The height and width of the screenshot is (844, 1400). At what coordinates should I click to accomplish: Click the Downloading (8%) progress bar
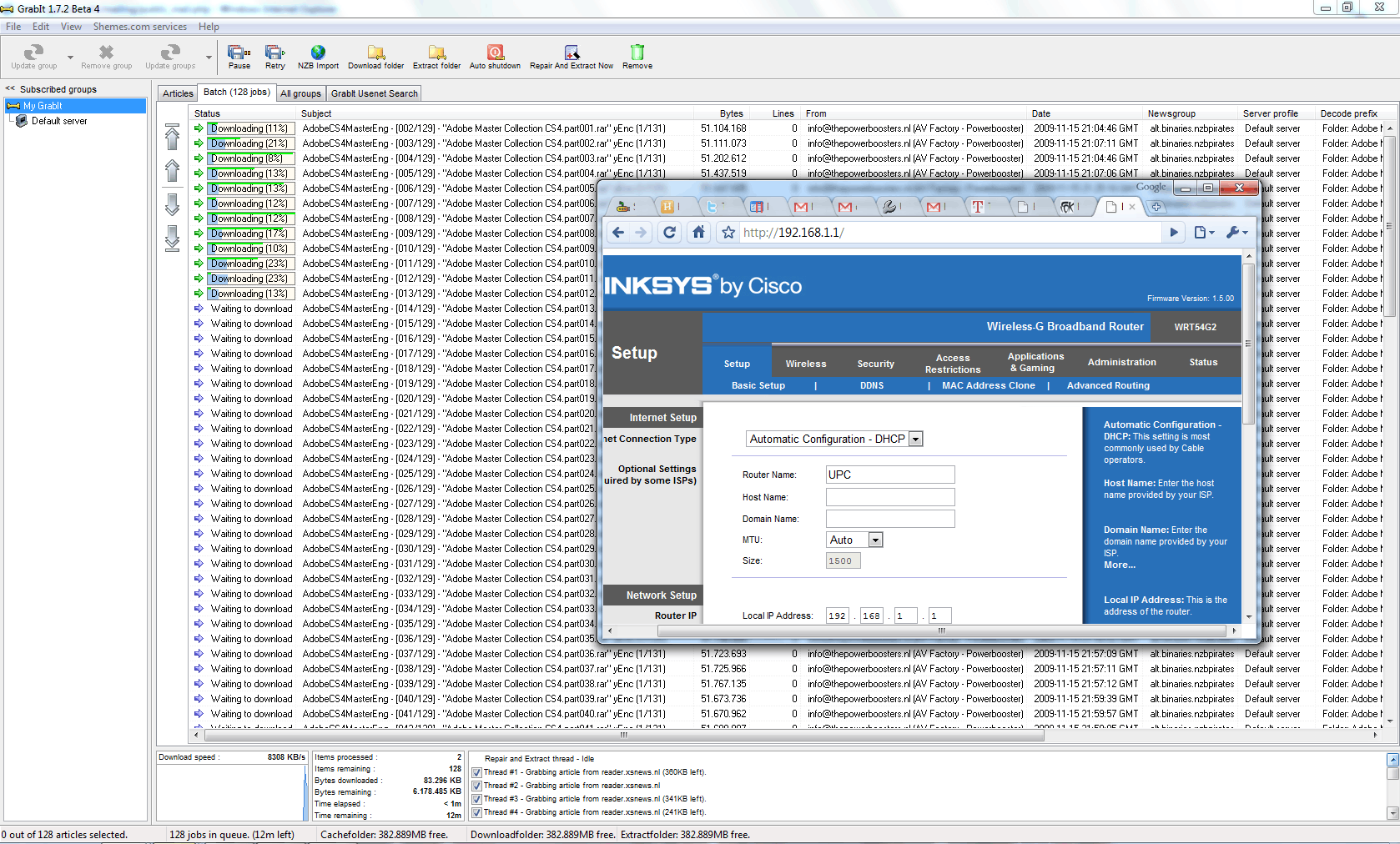click(250, 158)
